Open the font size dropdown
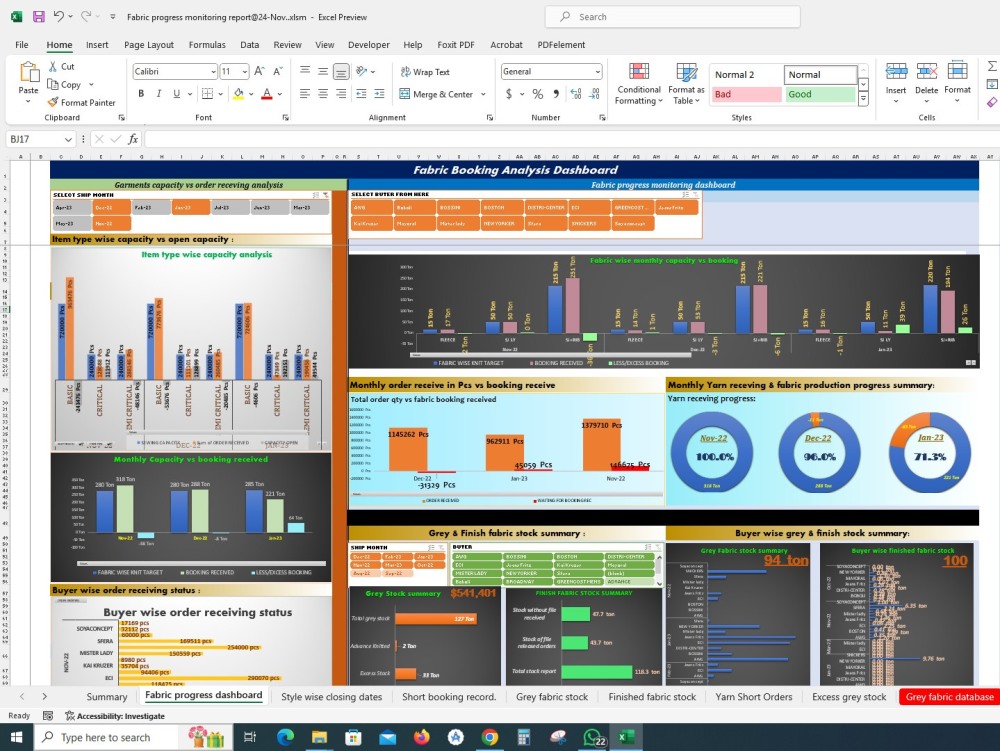Image resolution: width=1000 pixels, height=751 pixels. [x=233, y=71]
